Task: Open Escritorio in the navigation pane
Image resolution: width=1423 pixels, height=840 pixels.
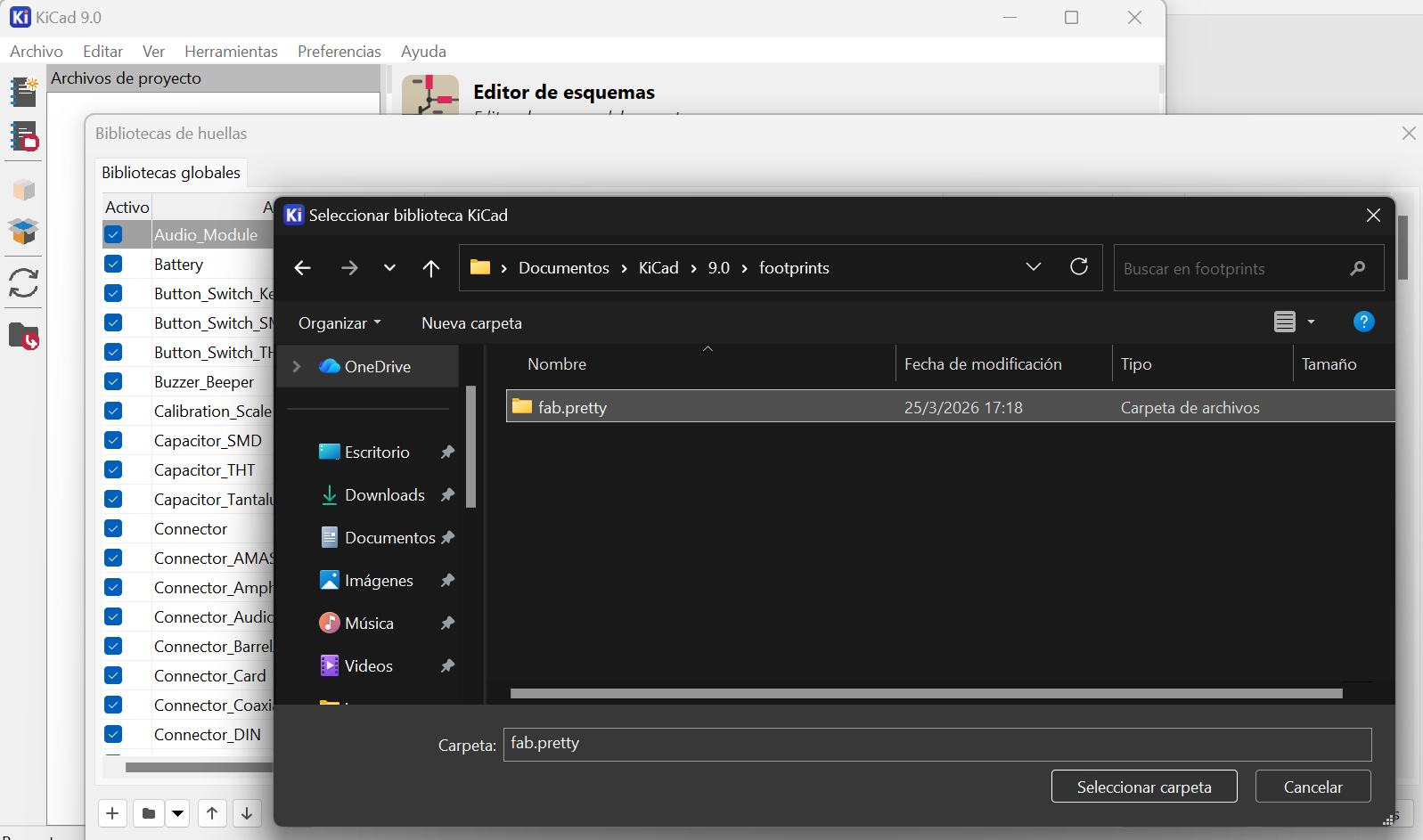Action: (377, 453)
